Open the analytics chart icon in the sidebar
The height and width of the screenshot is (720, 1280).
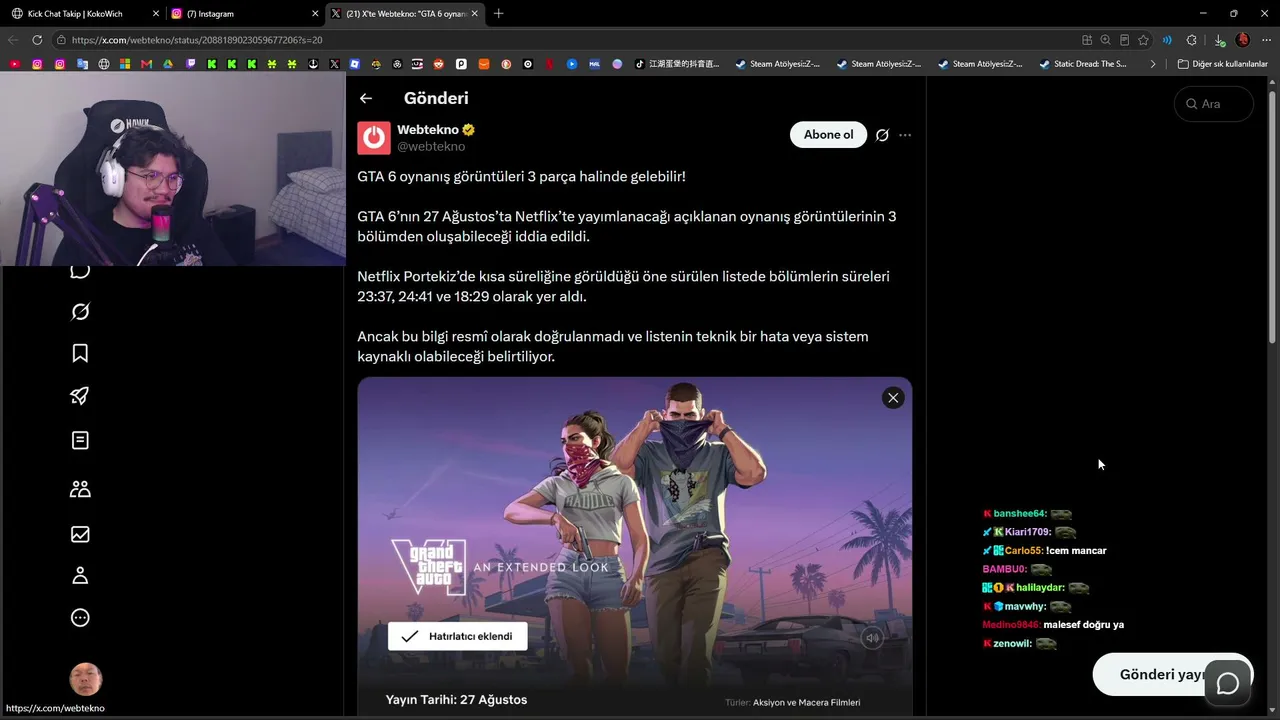[81, 534]
